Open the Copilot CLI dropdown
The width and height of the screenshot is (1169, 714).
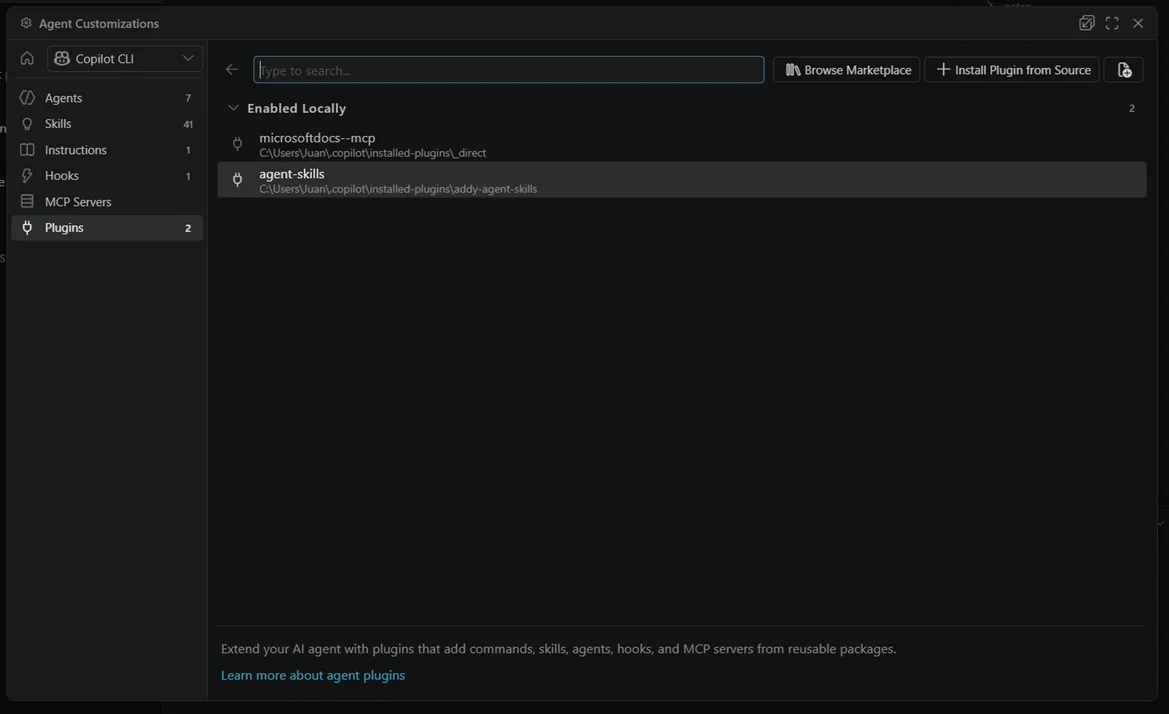coord(125,58)
